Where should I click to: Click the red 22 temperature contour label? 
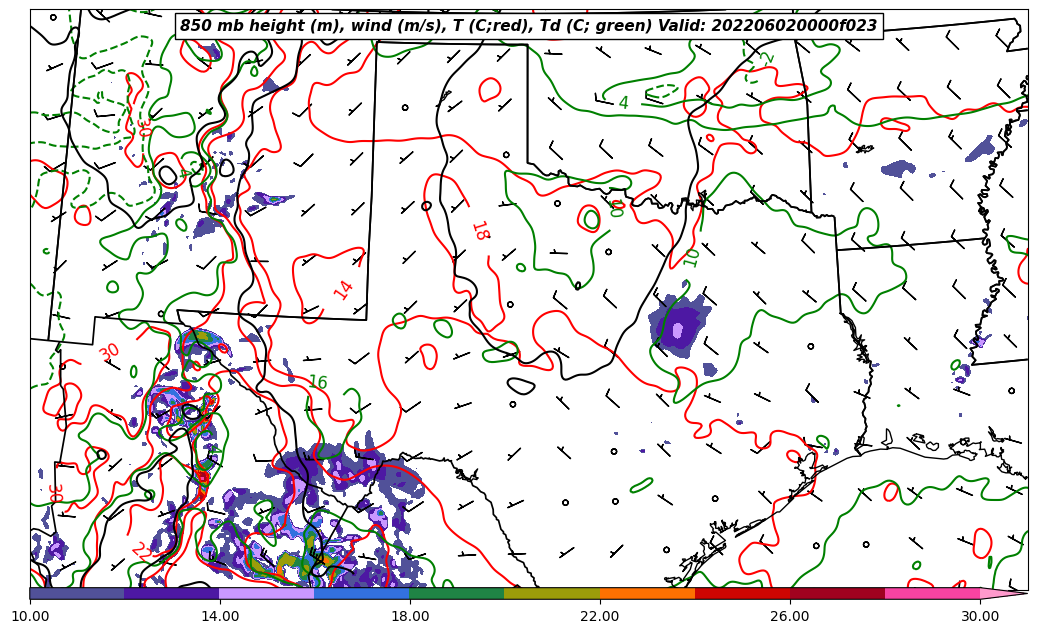point(140,550)
